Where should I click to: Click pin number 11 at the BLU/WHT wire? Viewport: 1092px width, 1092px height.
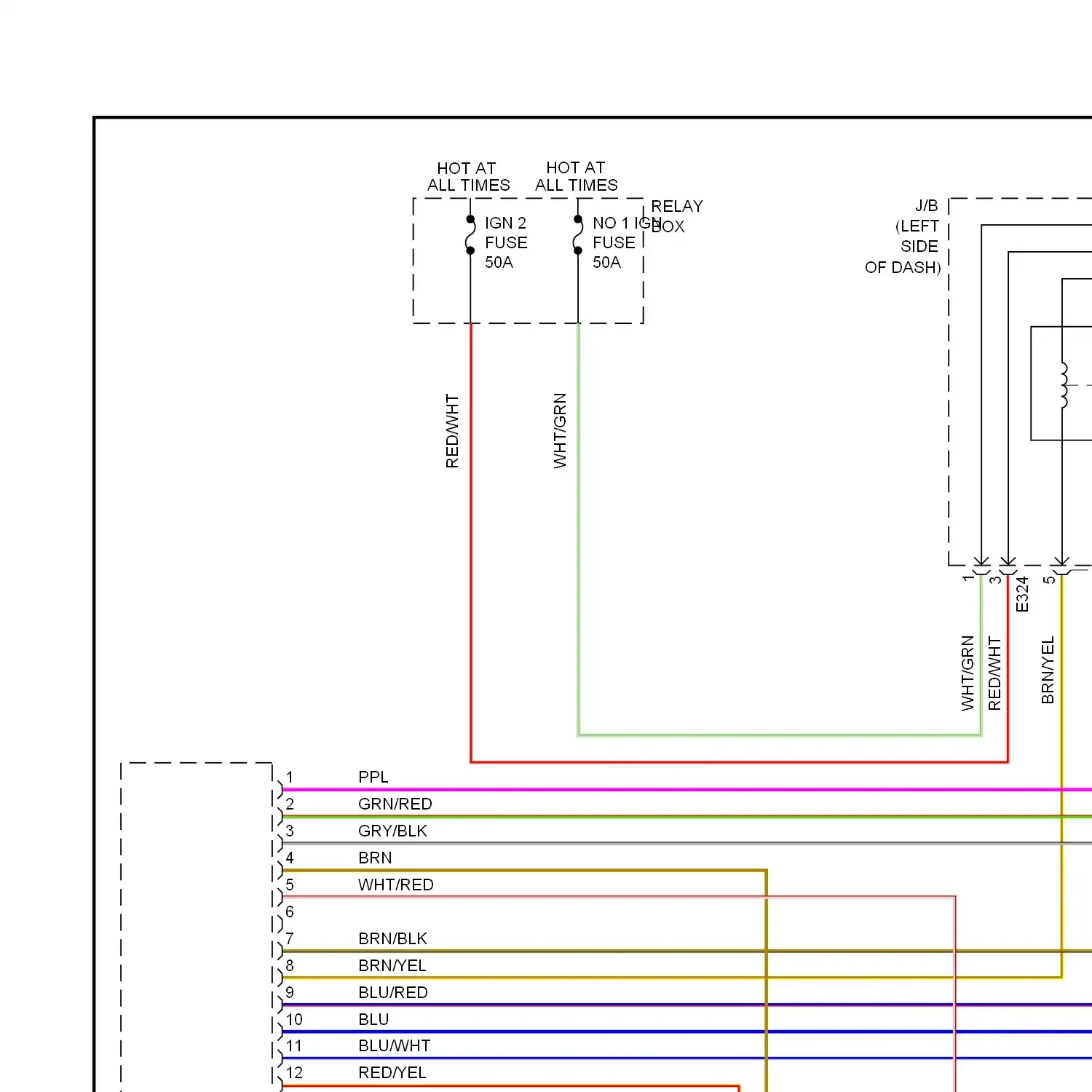click(294, 1045)
